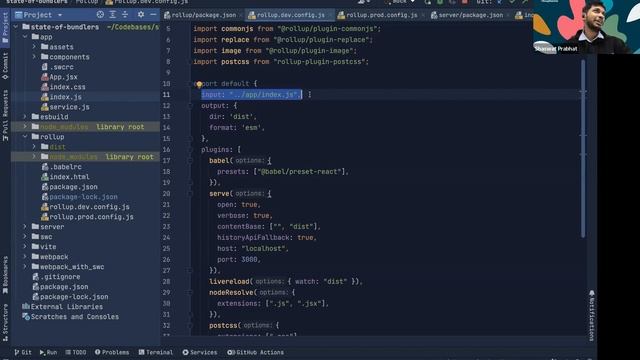Click the collapse all icon in Project panel
640x360 pixels.
tap(125, 15)
